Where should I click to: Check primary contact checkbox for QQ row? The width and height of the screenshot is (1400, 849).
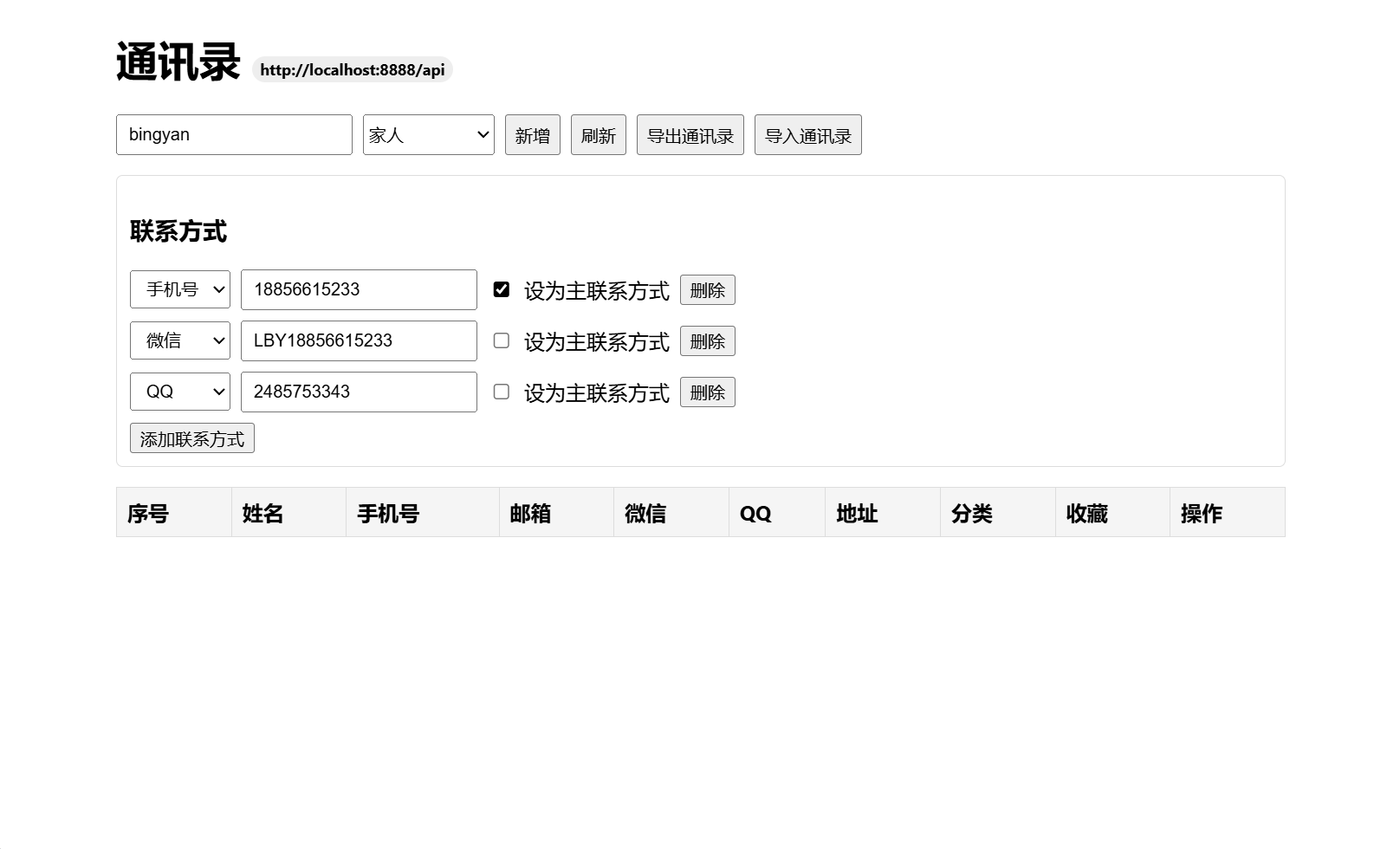[502, 392]
